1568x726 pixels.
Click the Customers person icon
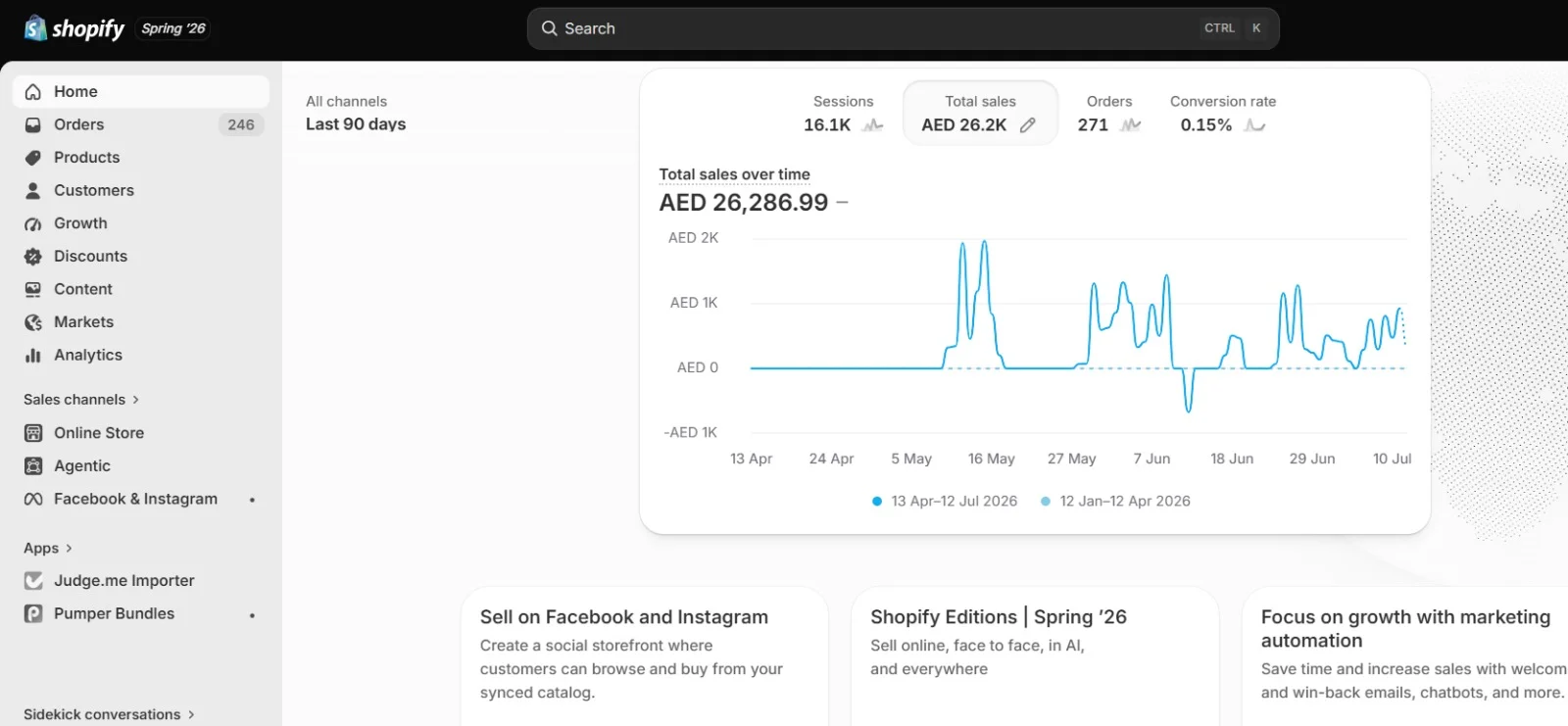[x=33, y=191]
